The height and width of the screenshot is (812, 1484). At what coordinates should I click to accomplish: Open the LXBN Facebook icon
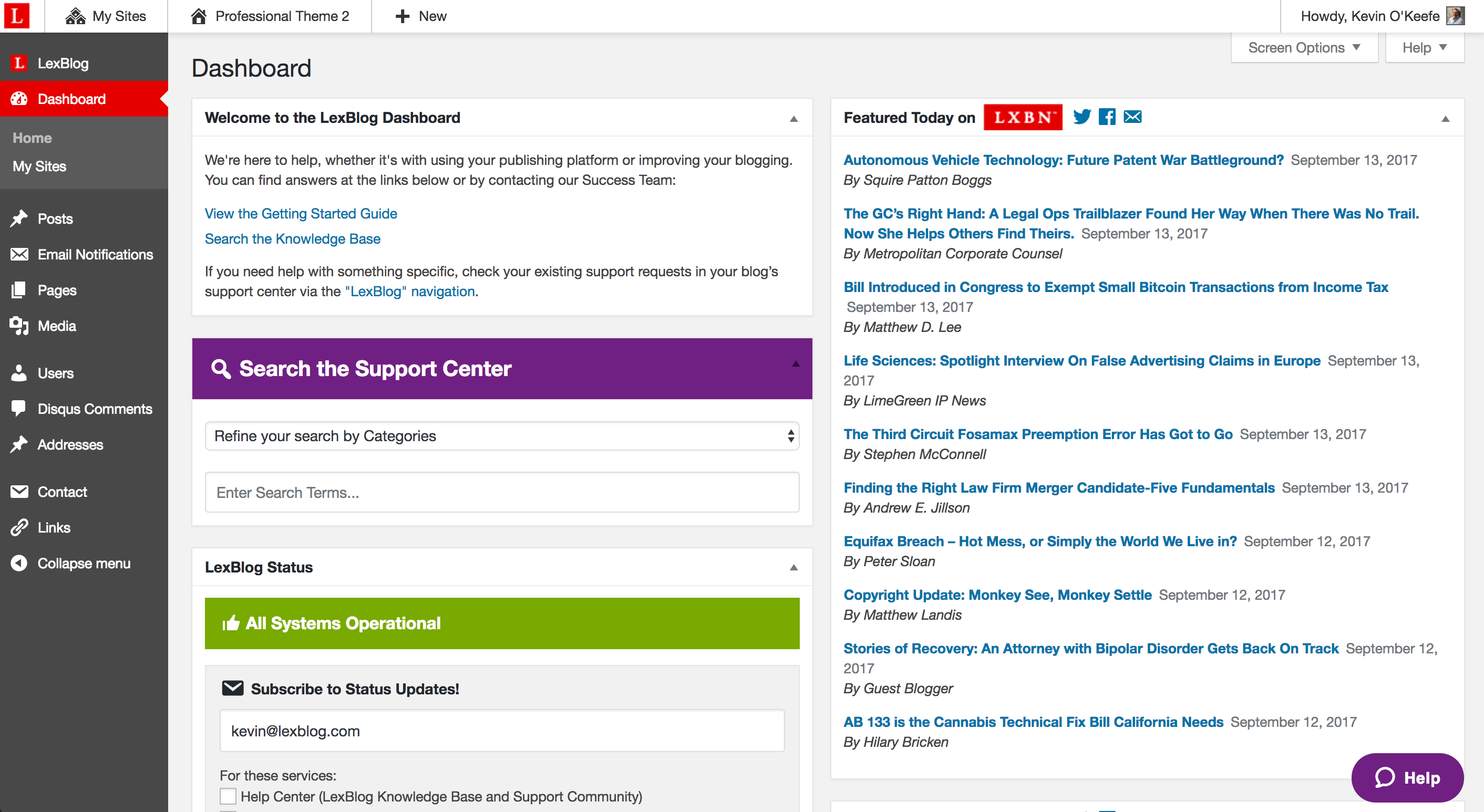(x=1107, y=117)
